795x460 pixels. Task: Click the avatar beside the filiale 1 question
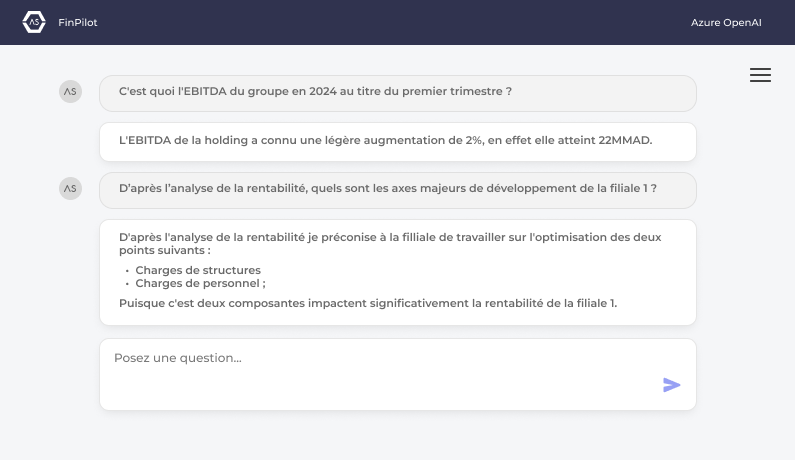coord(70,188)
